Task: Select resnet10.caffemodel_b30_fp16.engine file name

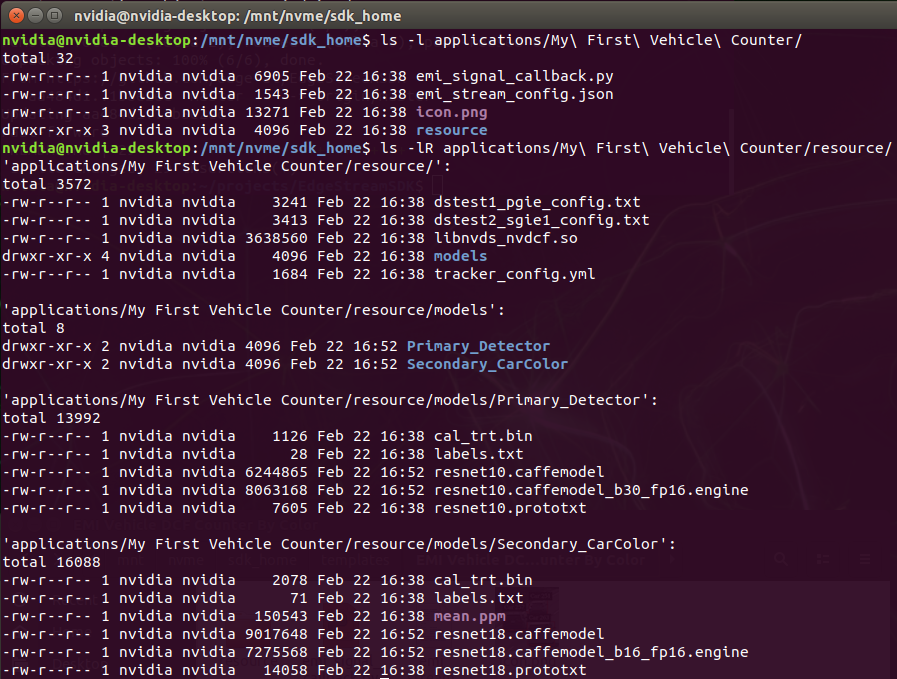Action: pyautogui.click(x=591, y=490)
